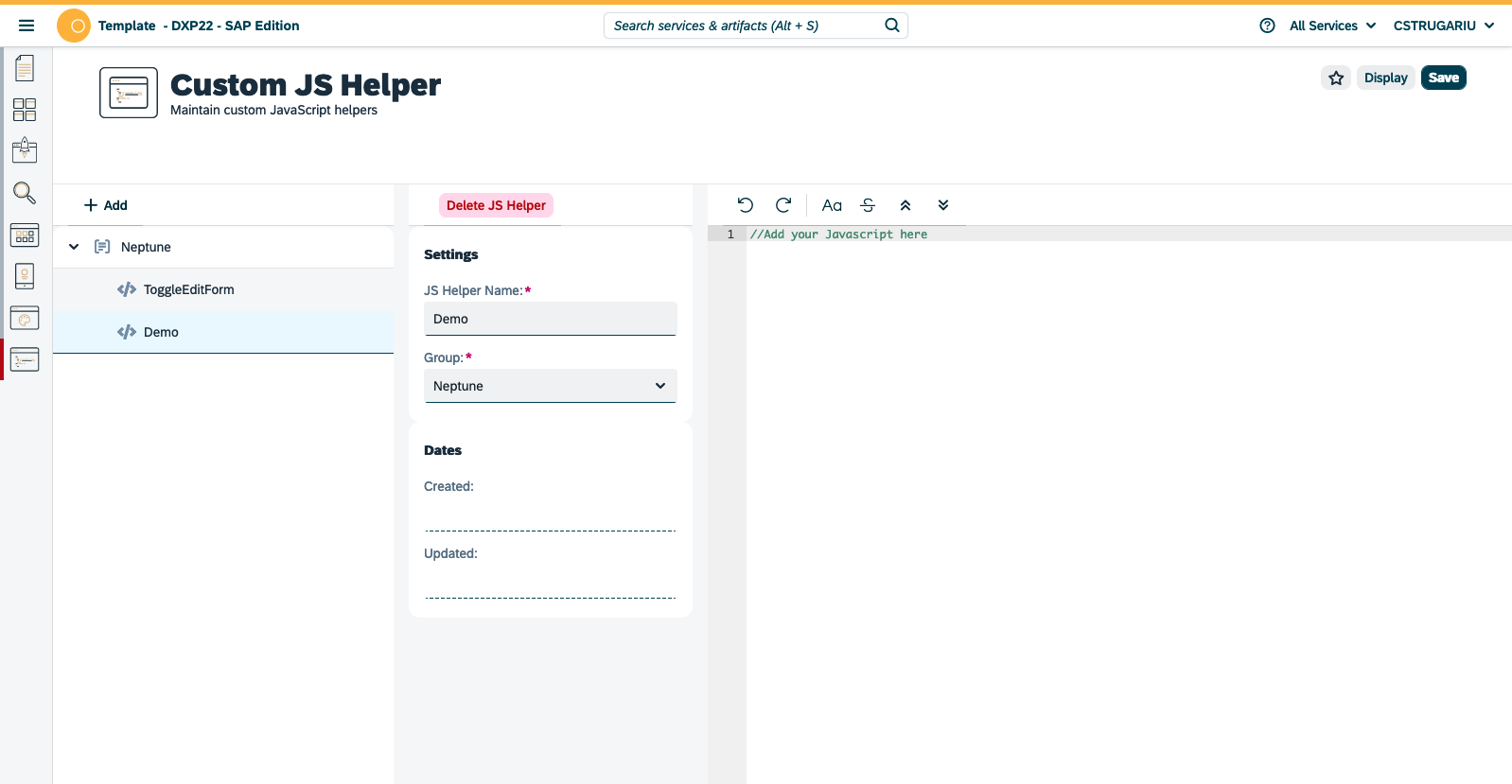Click the Template - DXP22 - SAP Edition title
Viewport: 1512px width, 784px height.
[199, 26]
